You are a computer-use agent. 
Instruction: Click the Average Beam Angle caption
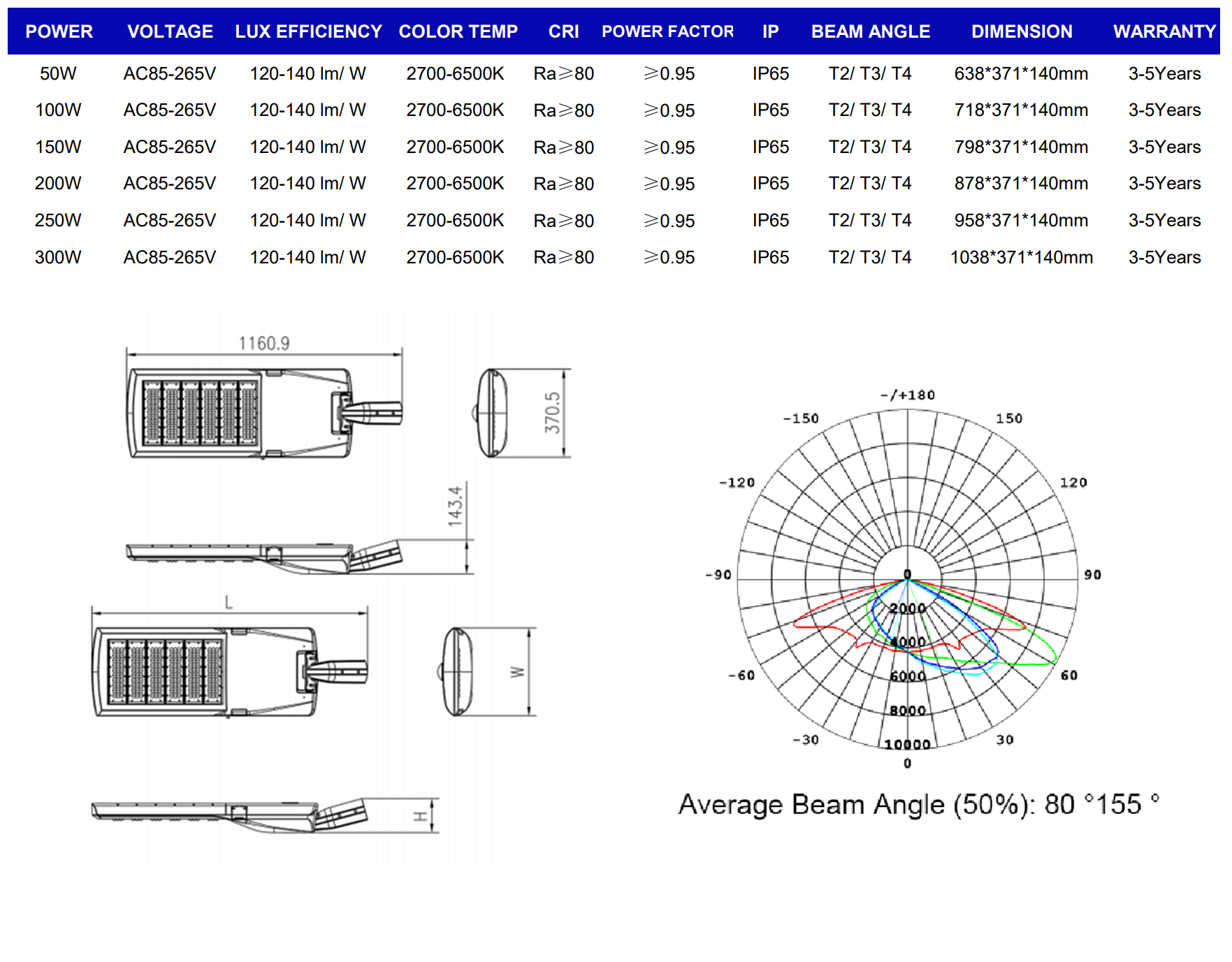(x=918, y=805)
